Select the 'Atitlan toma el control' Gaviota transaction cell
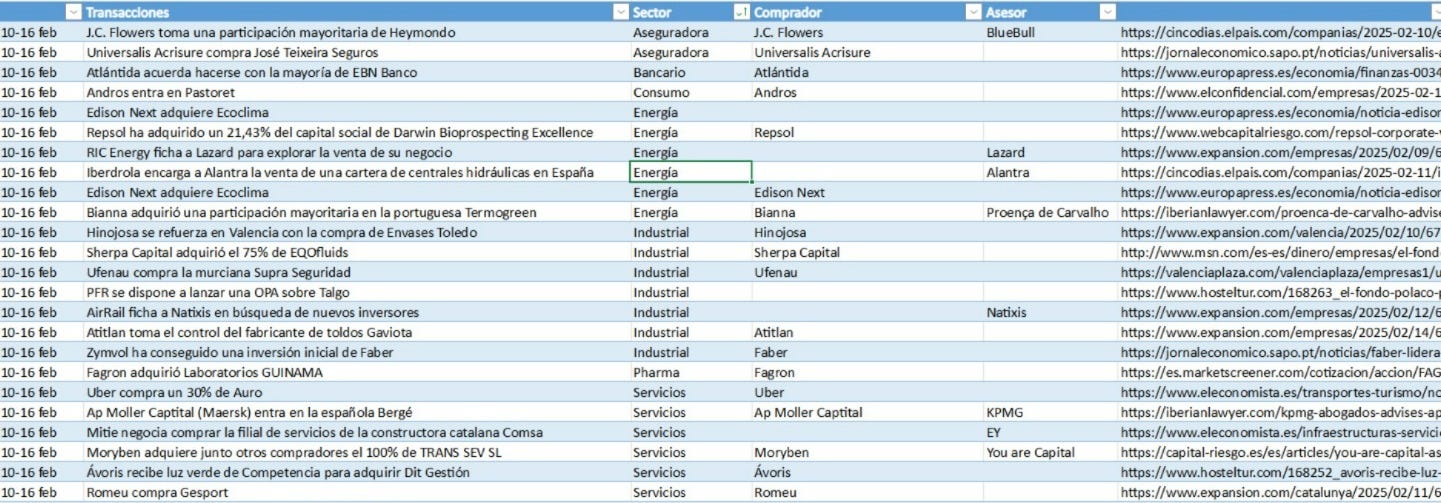 pyautogui.click(x=355, y=332)
